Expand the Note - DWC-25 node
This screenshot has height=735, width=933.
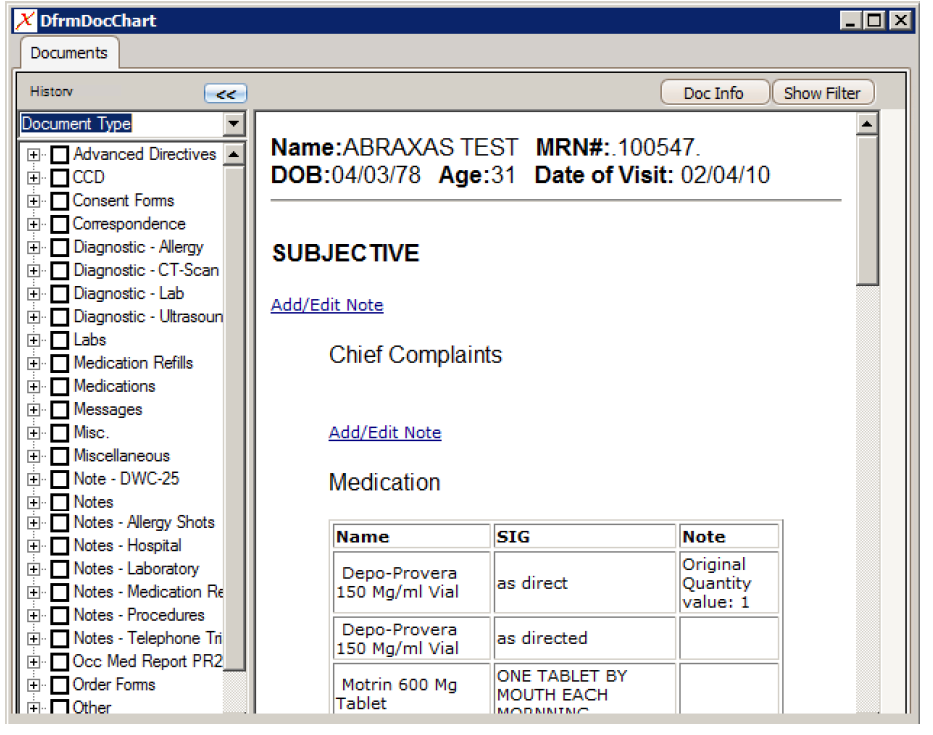tap(34, 480)
